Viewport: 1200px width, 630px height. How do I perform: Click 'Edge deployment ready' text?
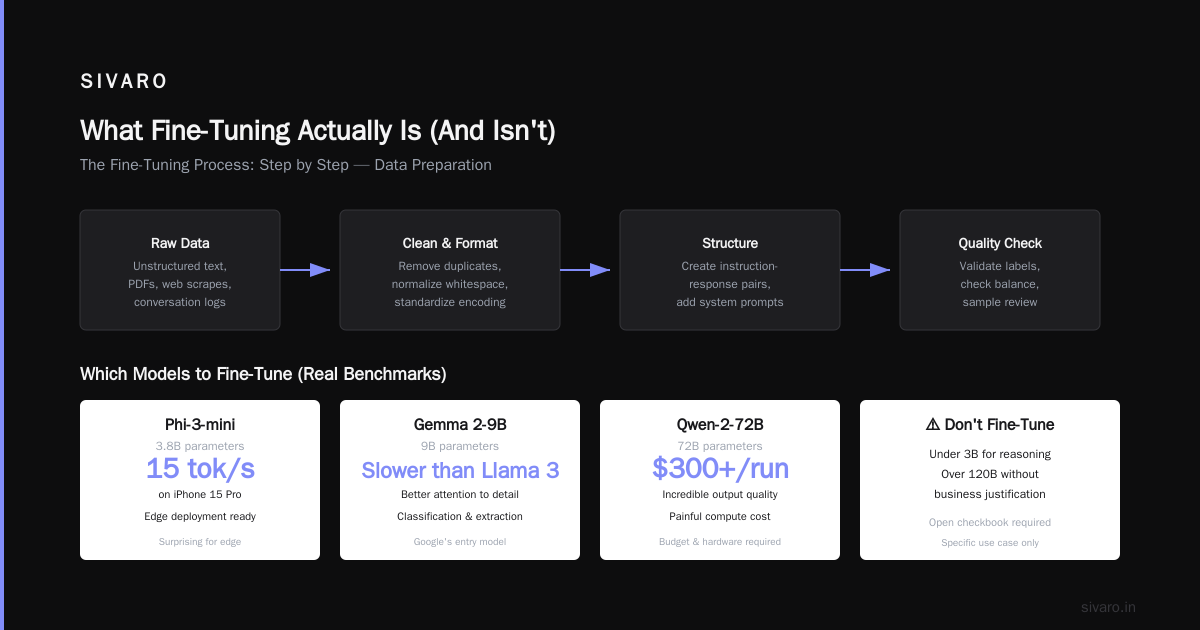click(x=200, y=516)
